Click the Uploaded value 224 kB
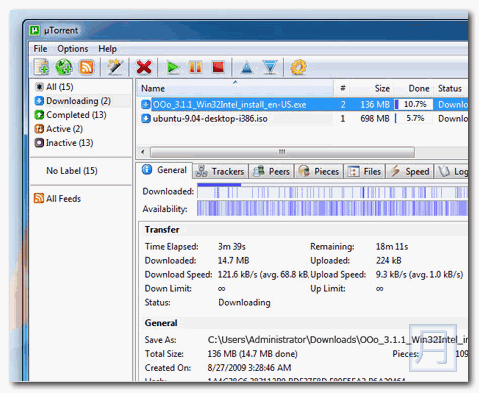The width and height of the screenshot is (479, 393). pyautogui.click(x=388, y=260)
